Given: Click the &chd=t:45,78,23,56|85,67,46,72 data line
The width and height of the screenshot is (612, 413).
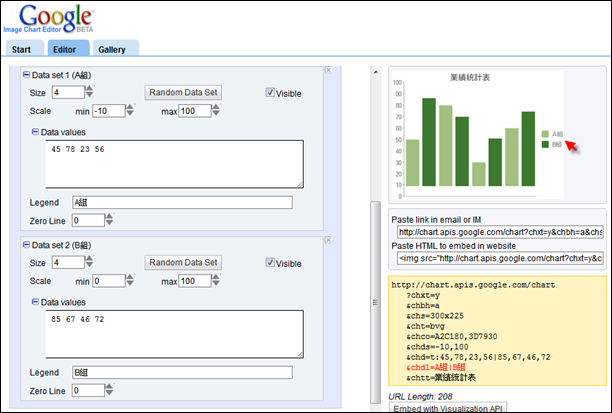Looking at the screenshot, I should point(478,357).
